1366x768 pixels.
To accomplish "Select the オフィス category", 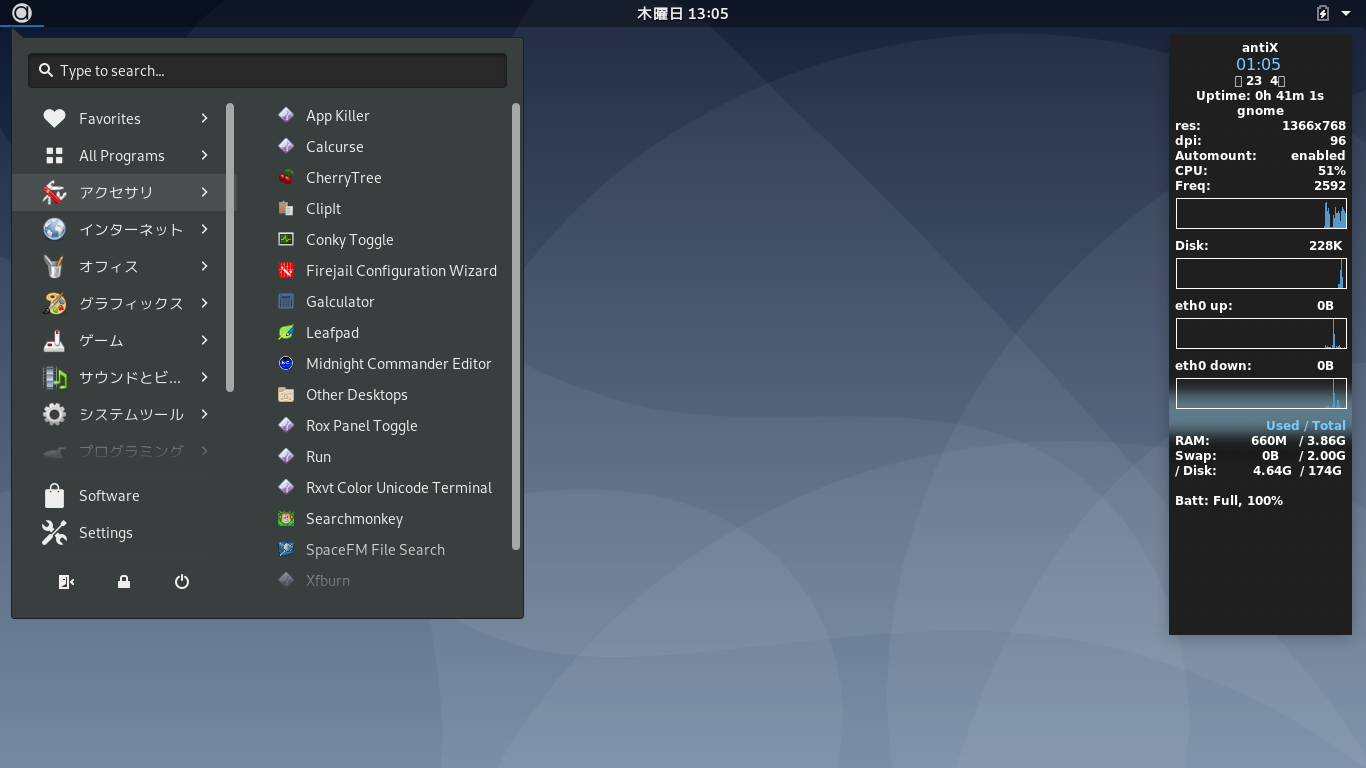I will point(124,266).
